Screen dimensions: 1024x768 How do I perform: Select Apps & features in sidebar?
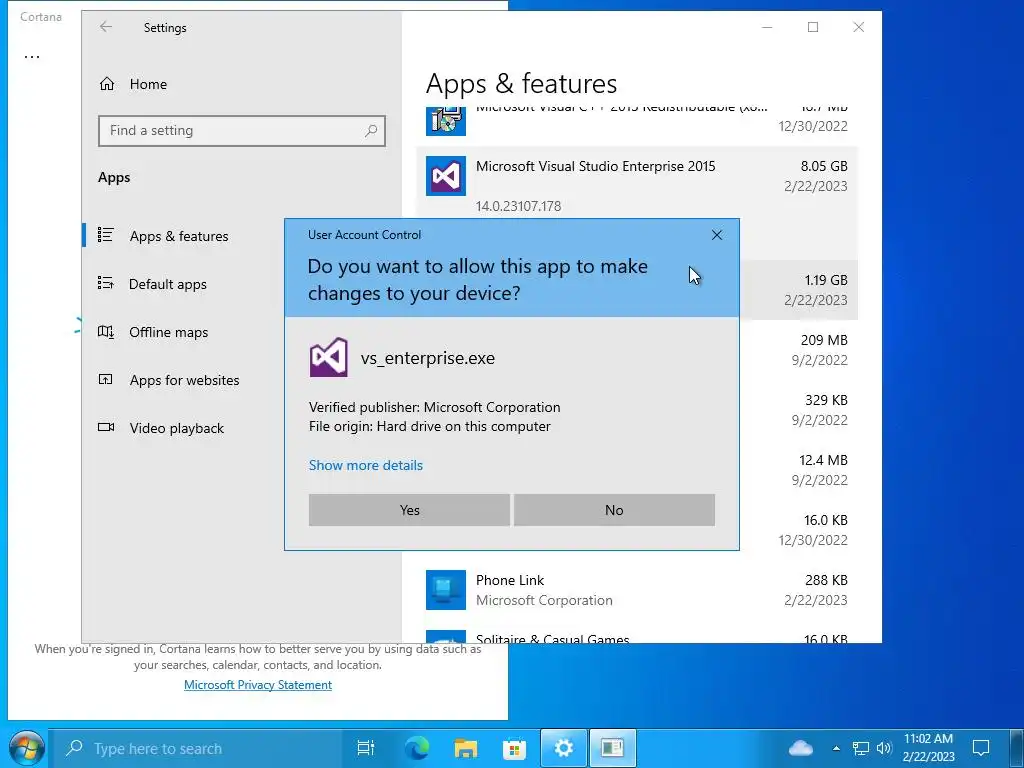[179, 236]
